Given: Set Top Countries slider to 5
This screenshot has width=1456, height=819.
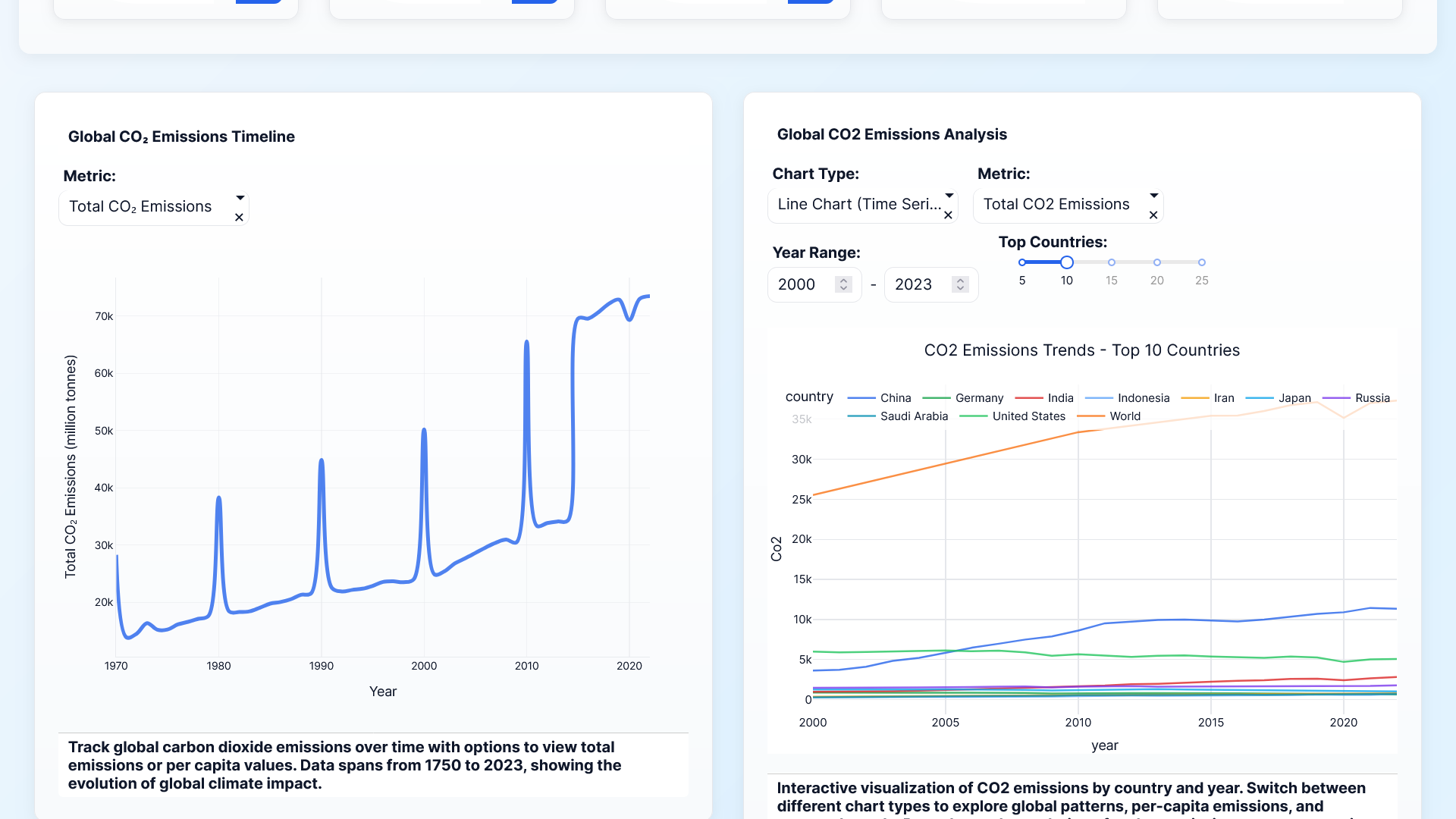Looking at the screenshot, I should pyautogui.click(x=1022, y=262).
